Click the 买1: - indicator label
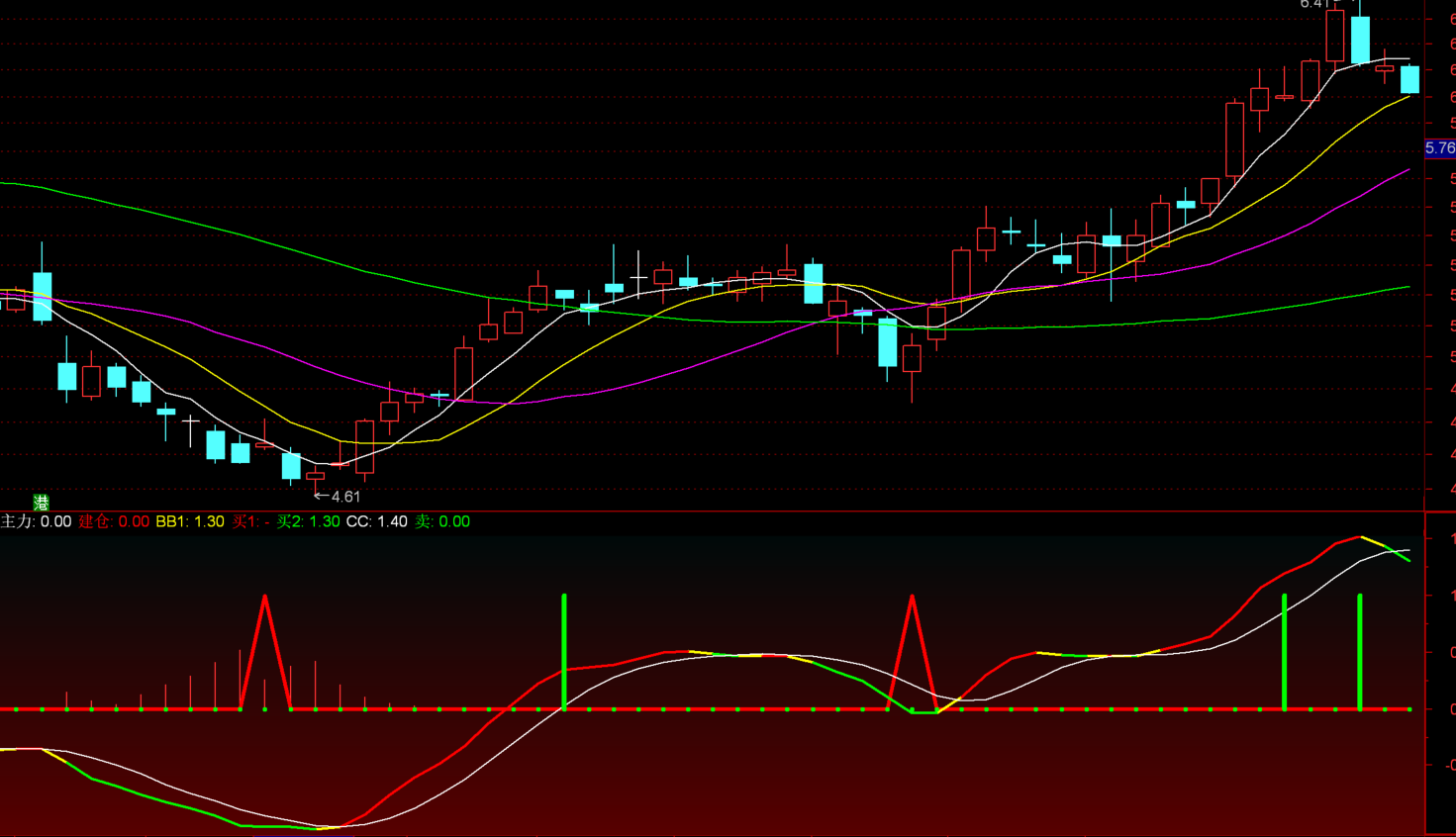 pyautogui.click(x=251, y=521)
